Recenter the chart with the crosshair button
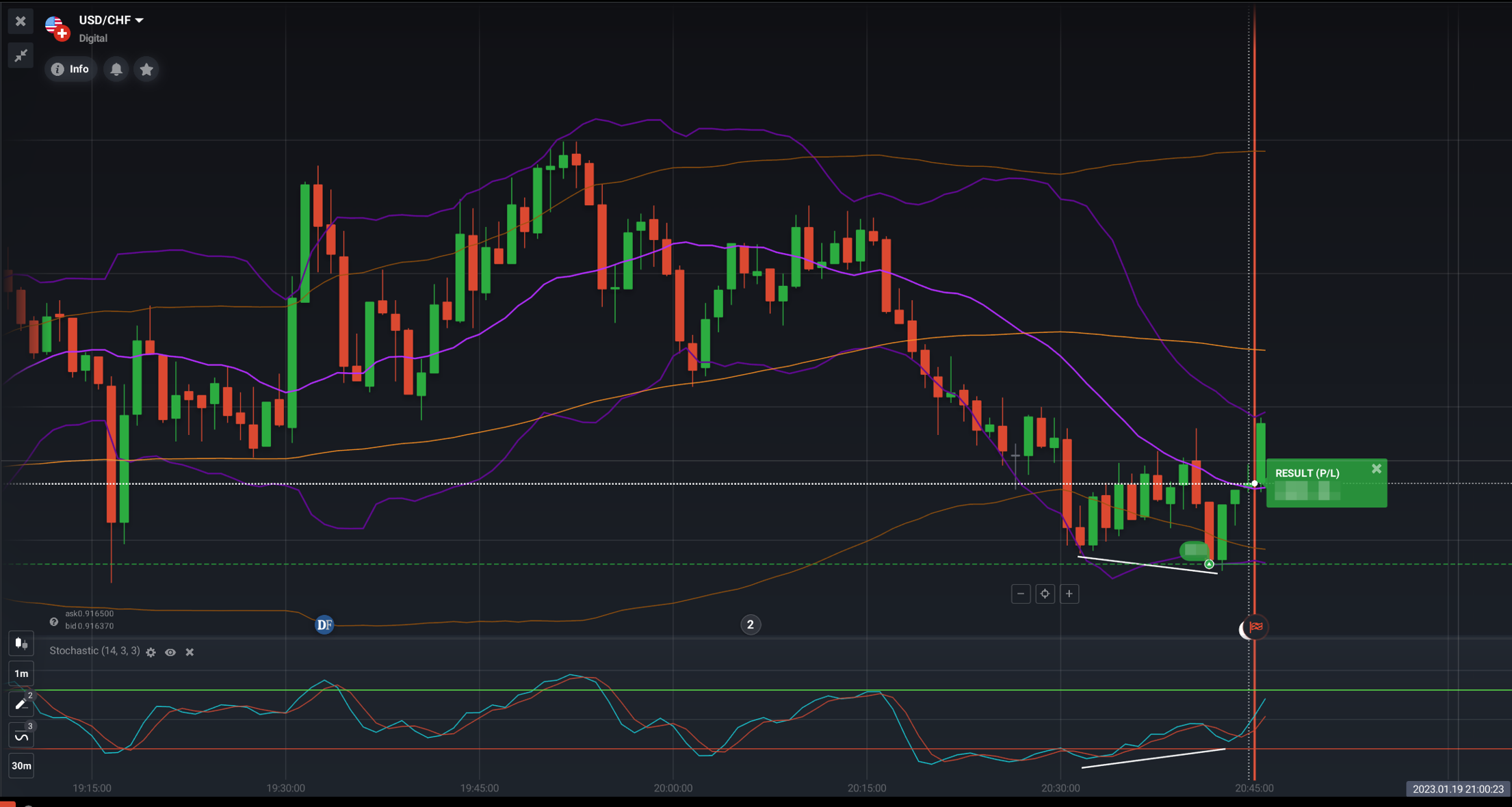This screenshot has height=807, width=1512. pyautogui.click(x=1045, y=594)
